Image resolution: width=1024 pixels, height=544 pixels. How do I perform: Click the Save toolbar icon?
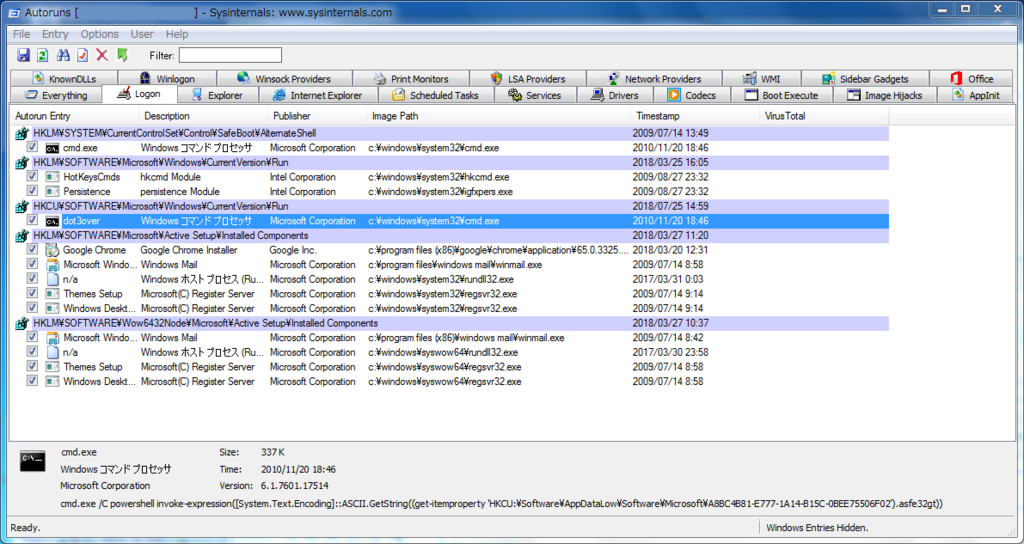[x=24, y=56]
